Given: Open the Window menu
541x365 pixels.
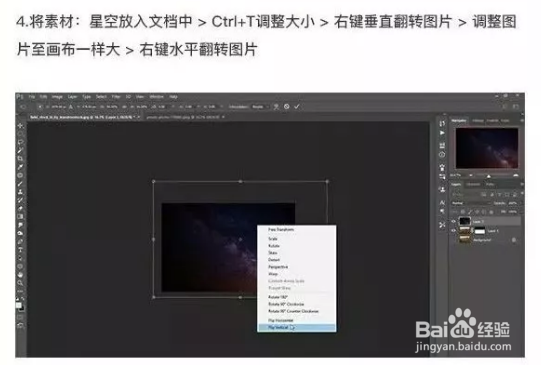Looking at the screenshot, I should pos(157,97).
